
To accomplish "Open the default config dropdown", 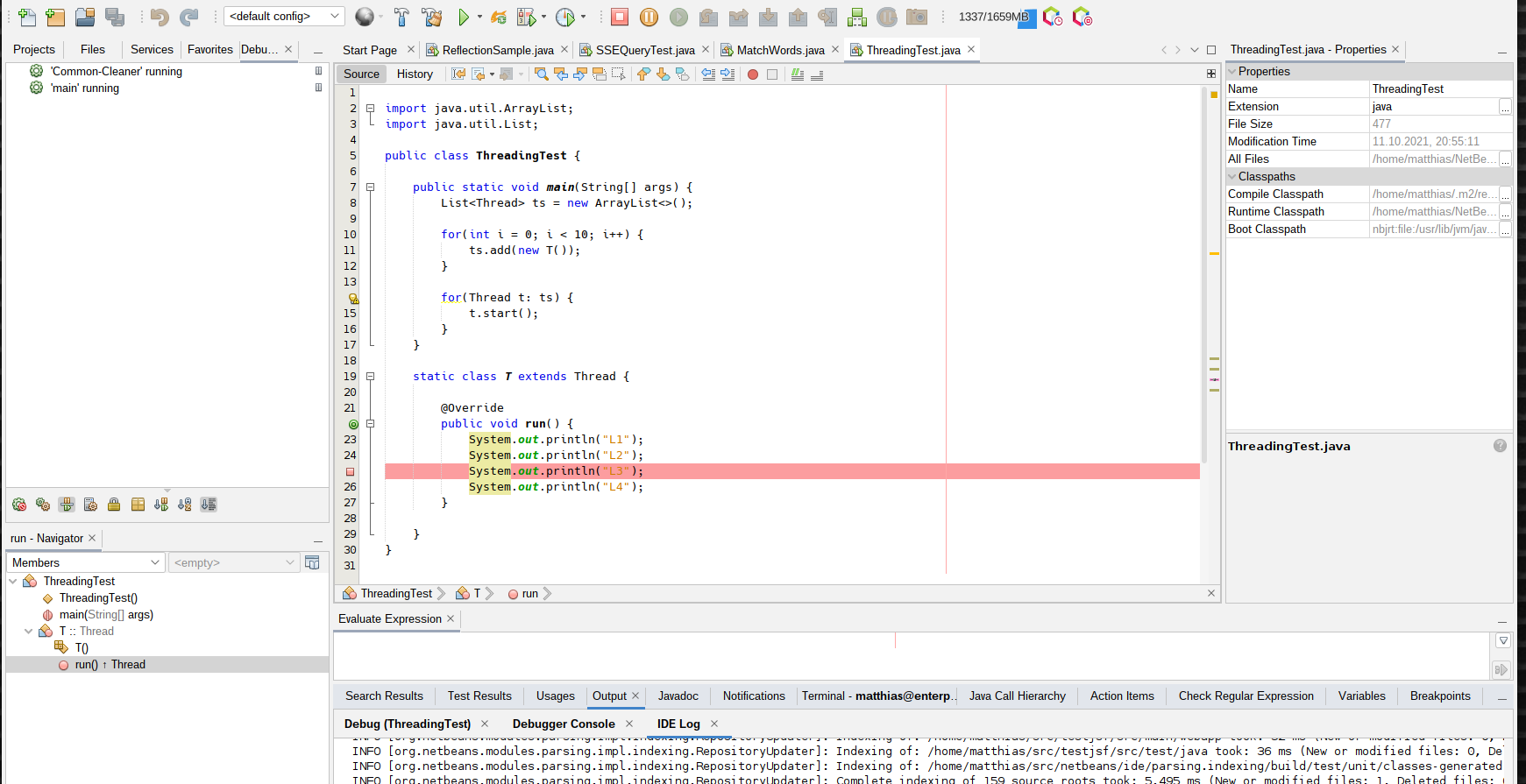I will coord(284,16).
